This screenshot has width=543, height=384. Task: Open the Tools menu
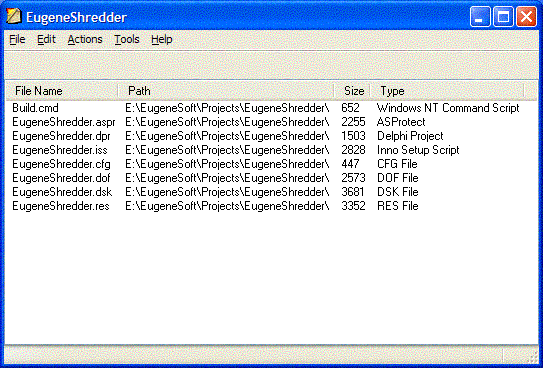(127, 39)
